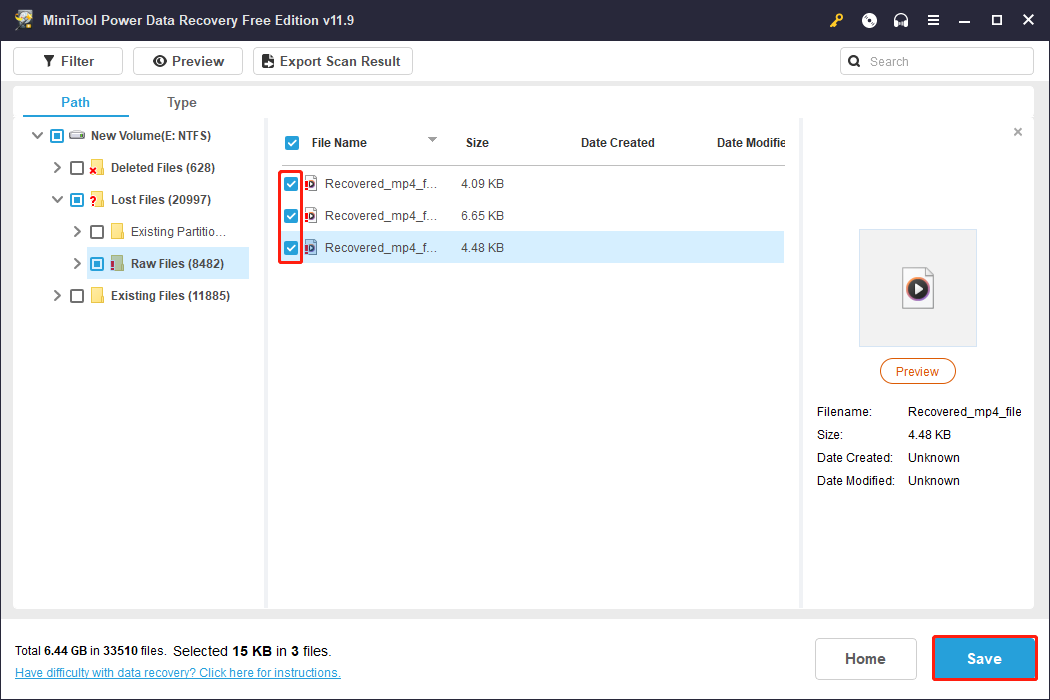The height and width of the screenshot is (700, 1050).
Task: Expand the Deleted Files (628) node
Action: pos(58,167)
